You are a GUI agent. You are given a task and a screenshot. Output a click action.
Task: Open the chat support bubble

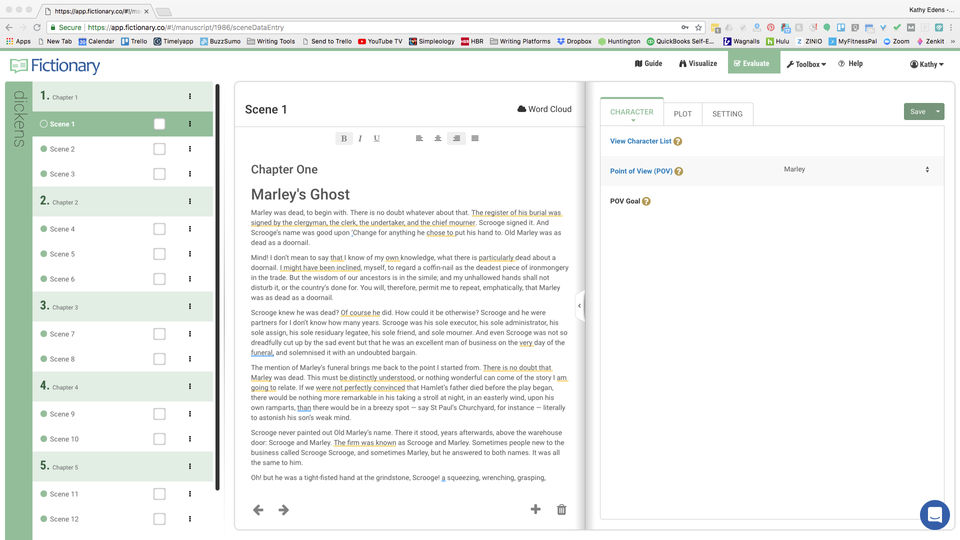[x=935, y=514]
